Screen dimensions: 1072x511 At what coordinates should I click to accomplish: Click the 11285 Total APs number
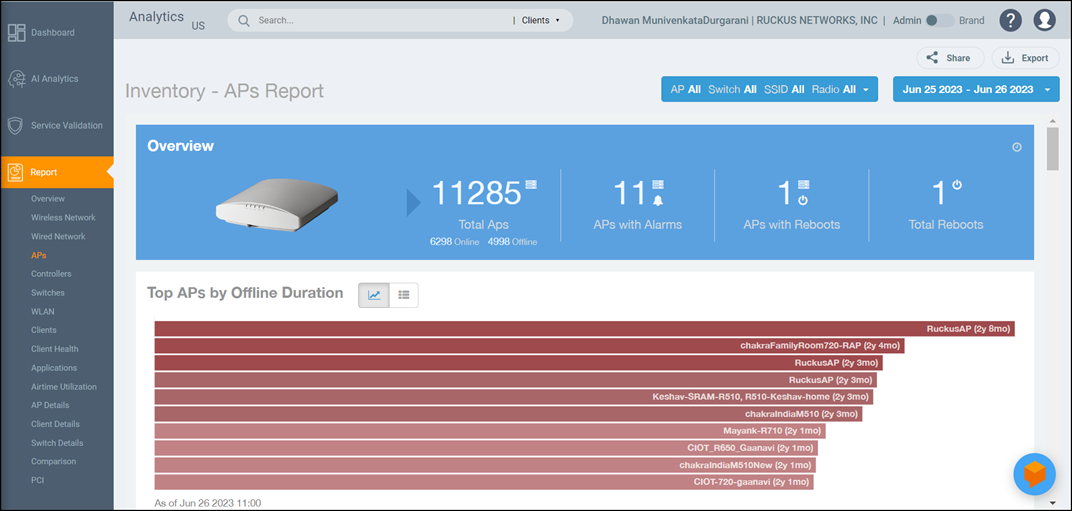tap(476, 194)
